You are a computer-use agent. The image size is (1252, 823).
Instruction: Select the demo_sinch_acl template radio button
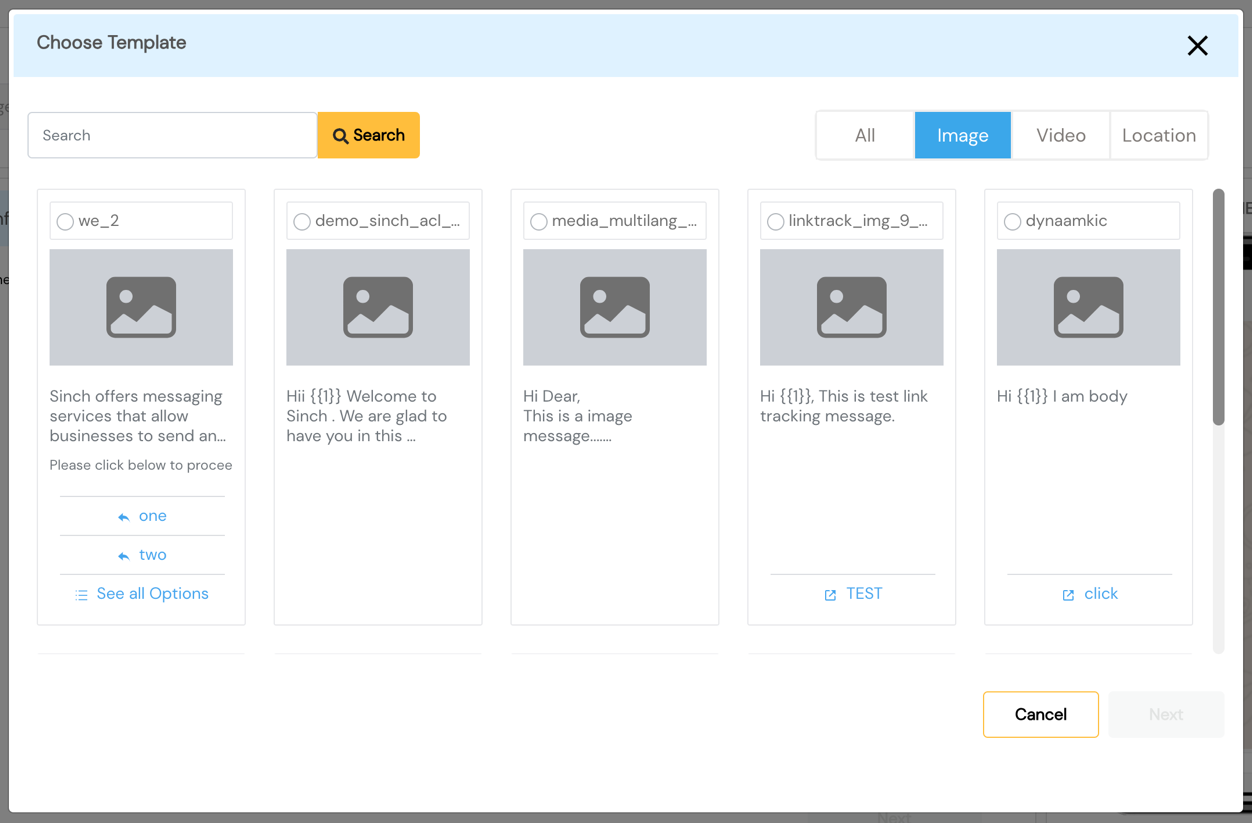click(x=302, y=221)
